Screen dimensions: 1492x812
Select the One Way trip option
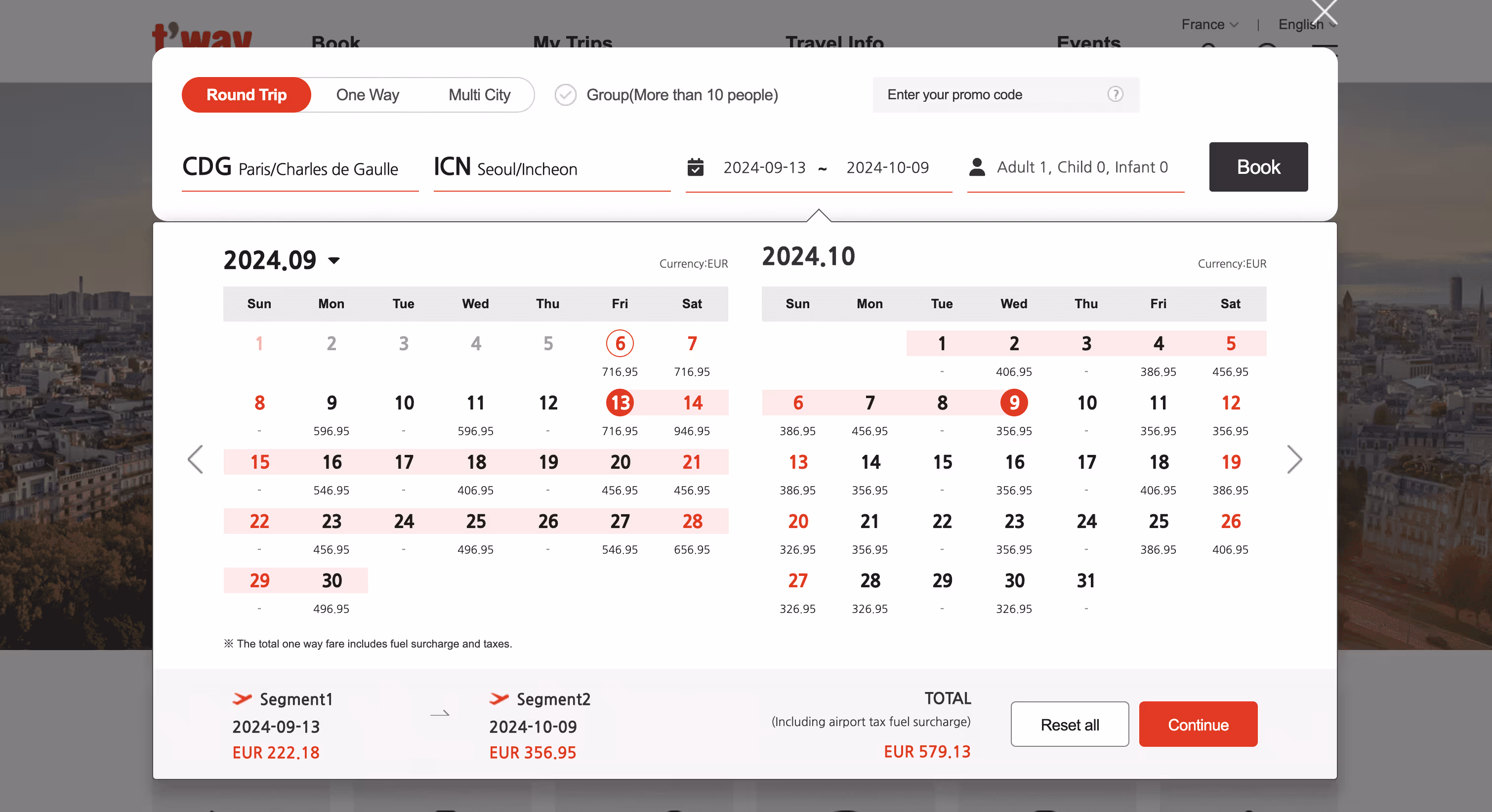[367, 95]
